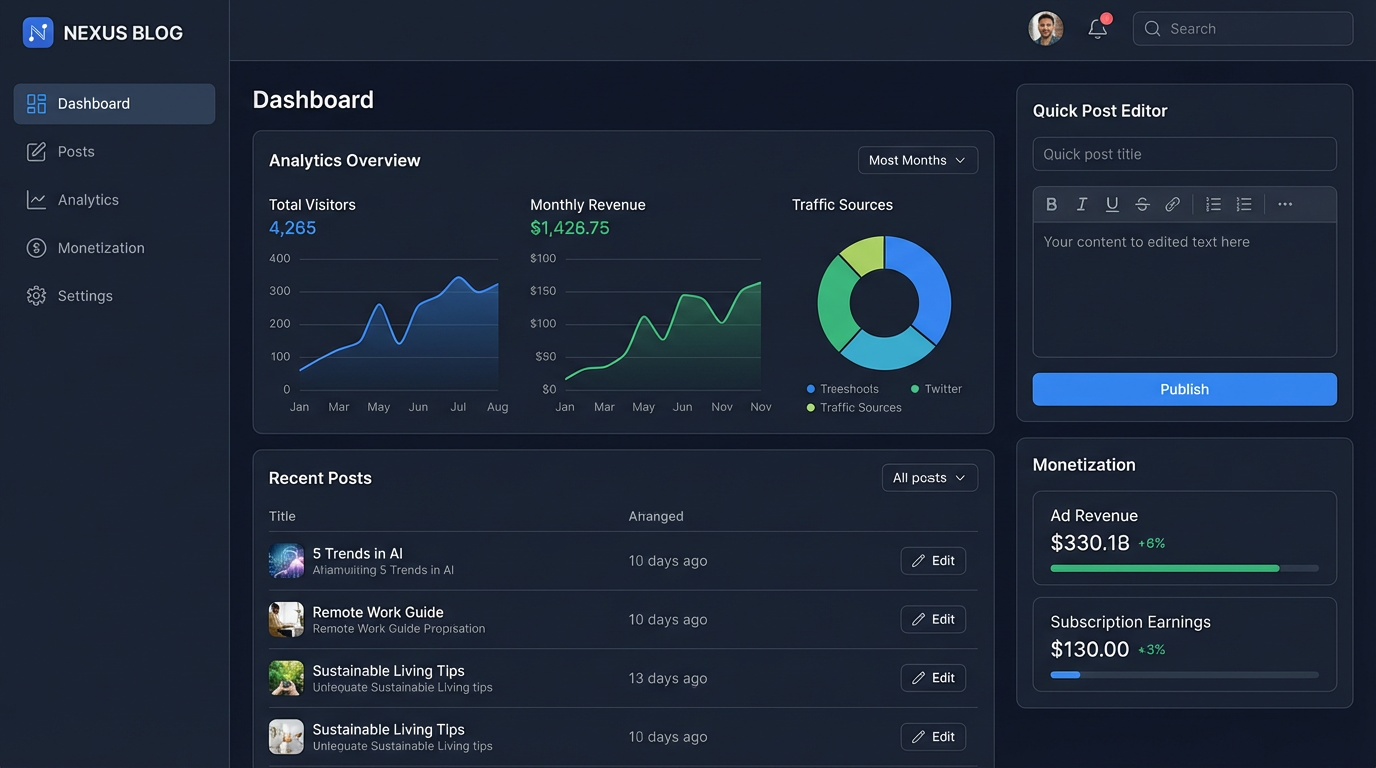
Task: Open more formatting options with the ellipsis icon
Action: click(x=1284, y=204)
